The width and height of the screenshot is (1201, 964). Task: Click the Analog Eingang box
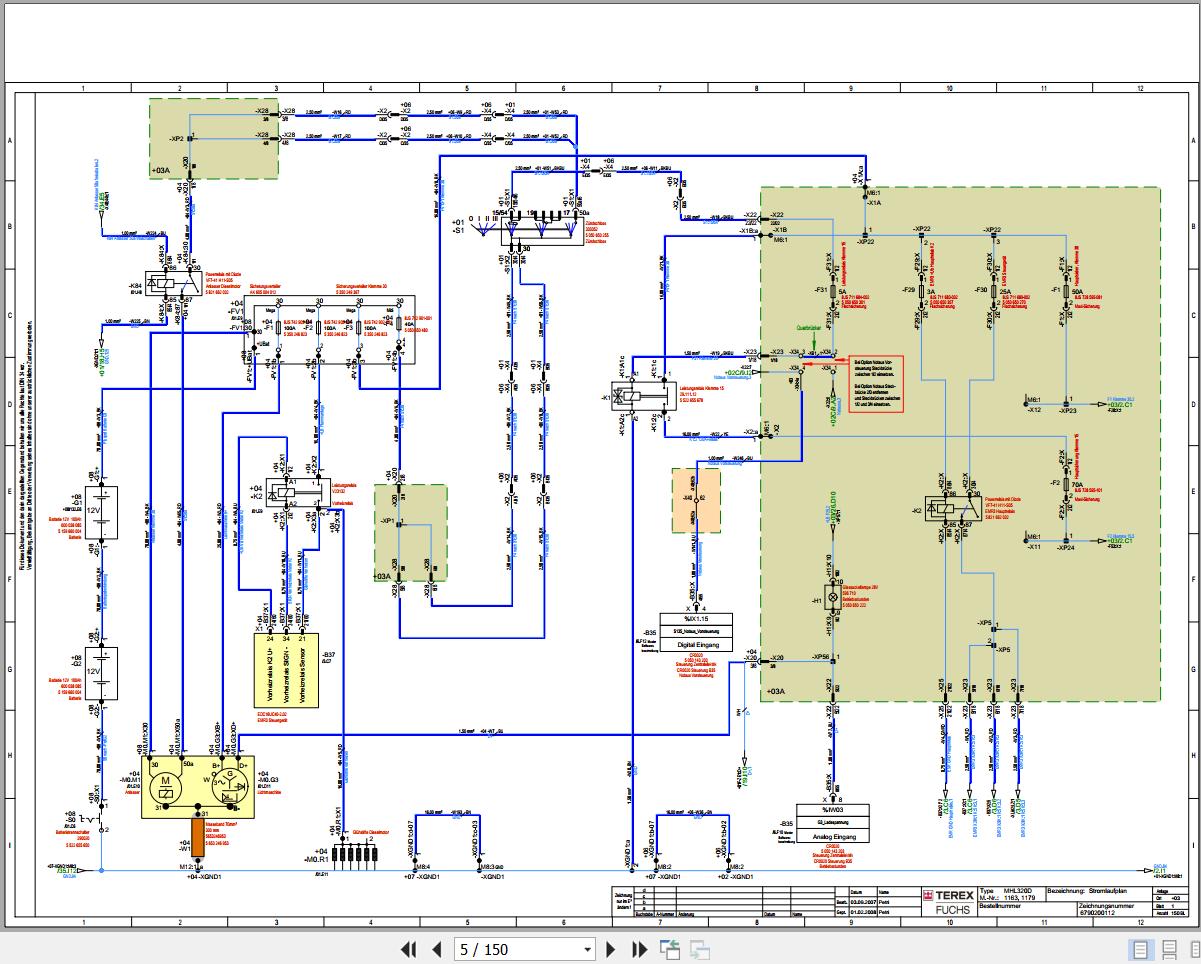(833, 822)
